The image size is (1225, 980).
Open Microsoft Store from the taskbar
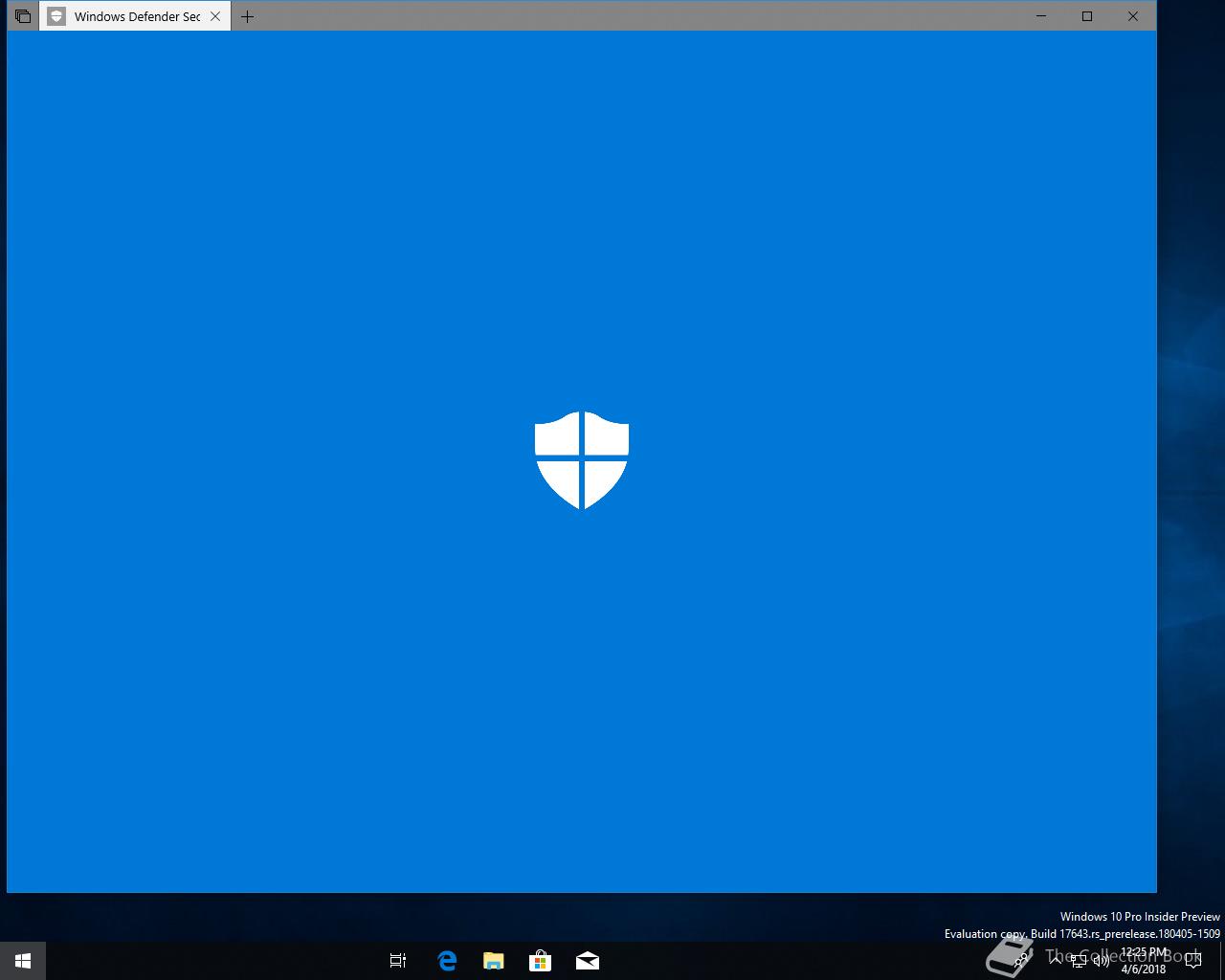[541, 961]
